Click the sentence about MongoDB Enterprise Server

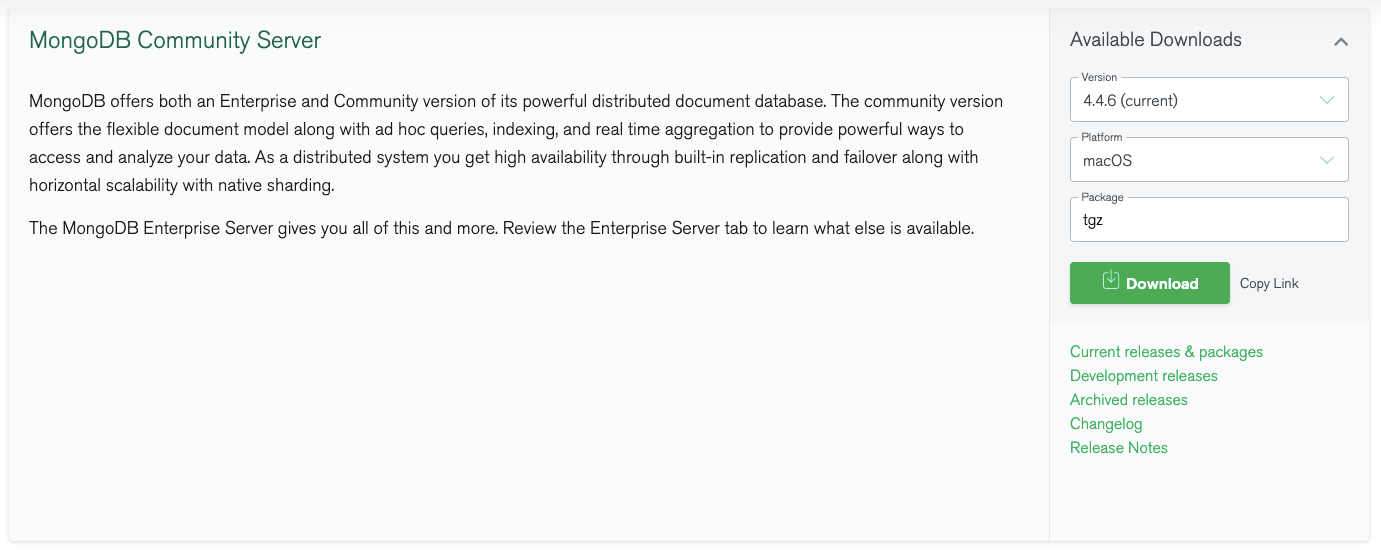coord(500,228)
